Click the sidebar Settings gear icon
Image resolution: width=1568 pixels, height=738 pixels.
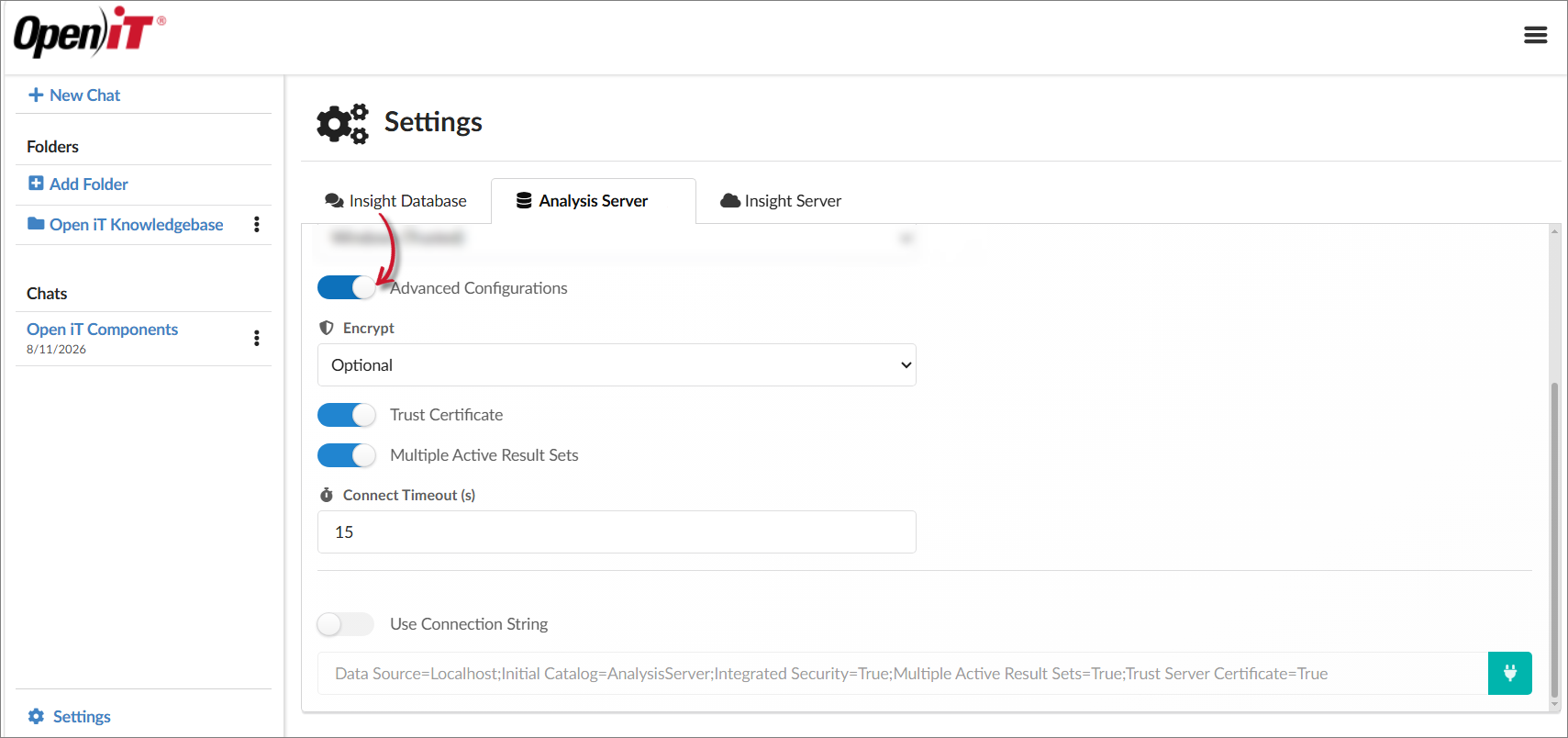click(x=36, y=716)
